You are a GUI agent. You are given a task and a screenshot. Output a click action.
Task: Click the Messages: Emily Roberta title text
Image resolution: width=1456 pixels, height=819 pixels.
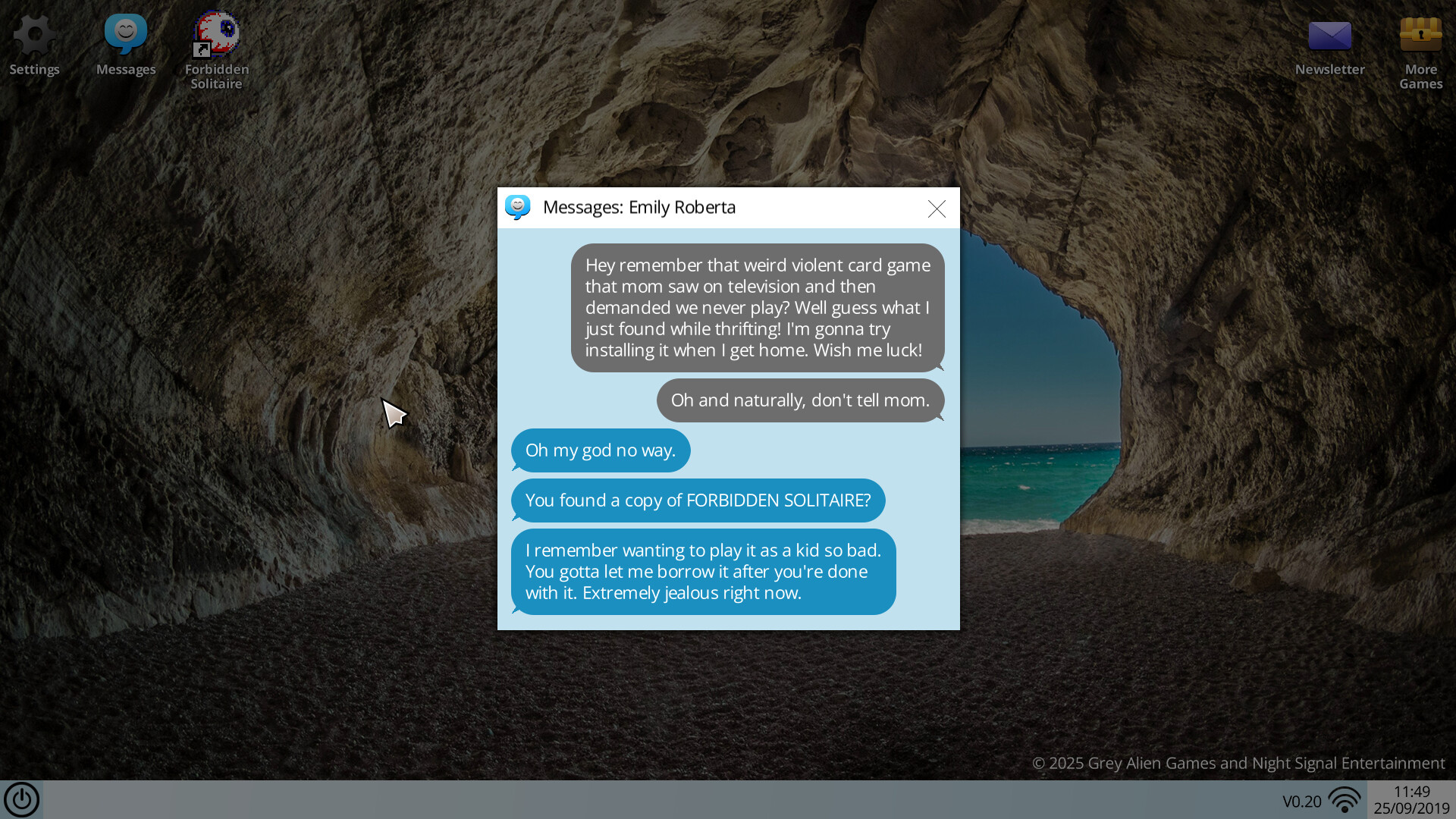click(639, 207)
